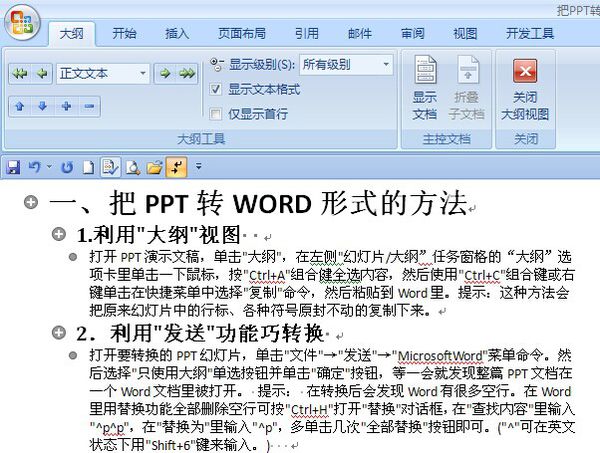
Task: Click body bullet of paragraph starting 打开要转换的
Action: coord(73,355)
